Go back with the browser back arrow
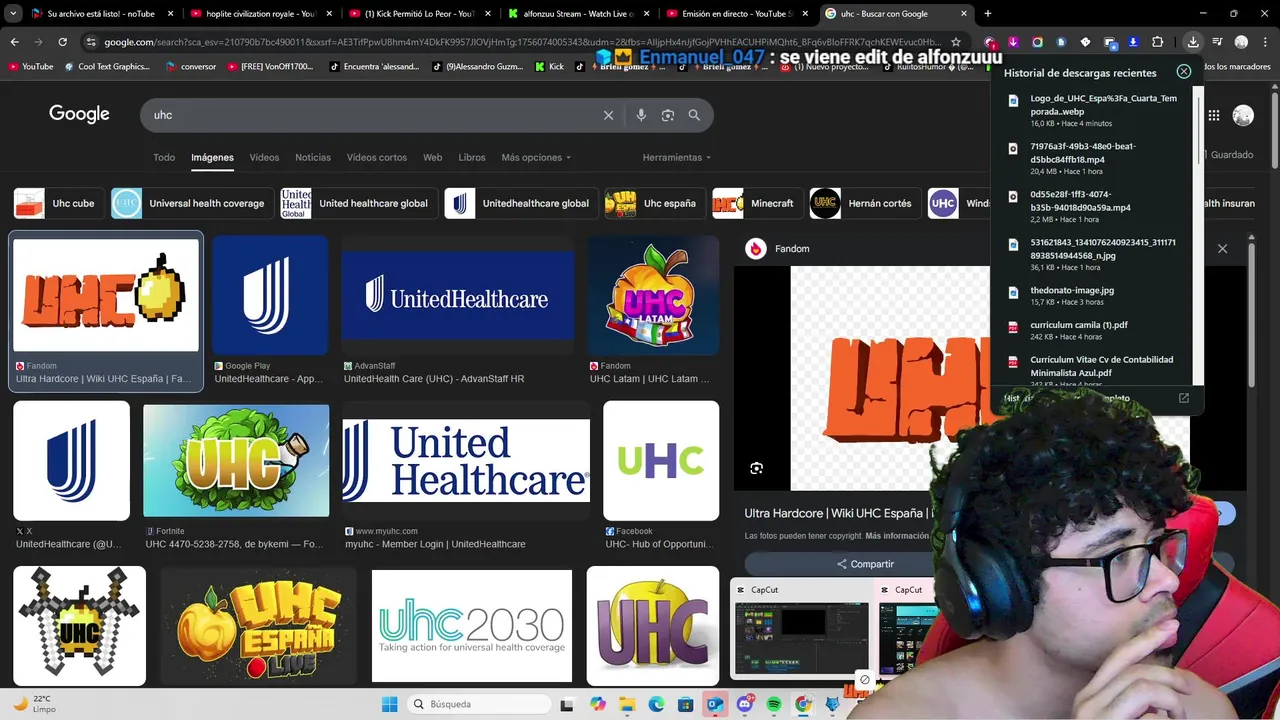1280x720 pixels. pos(14,42)
